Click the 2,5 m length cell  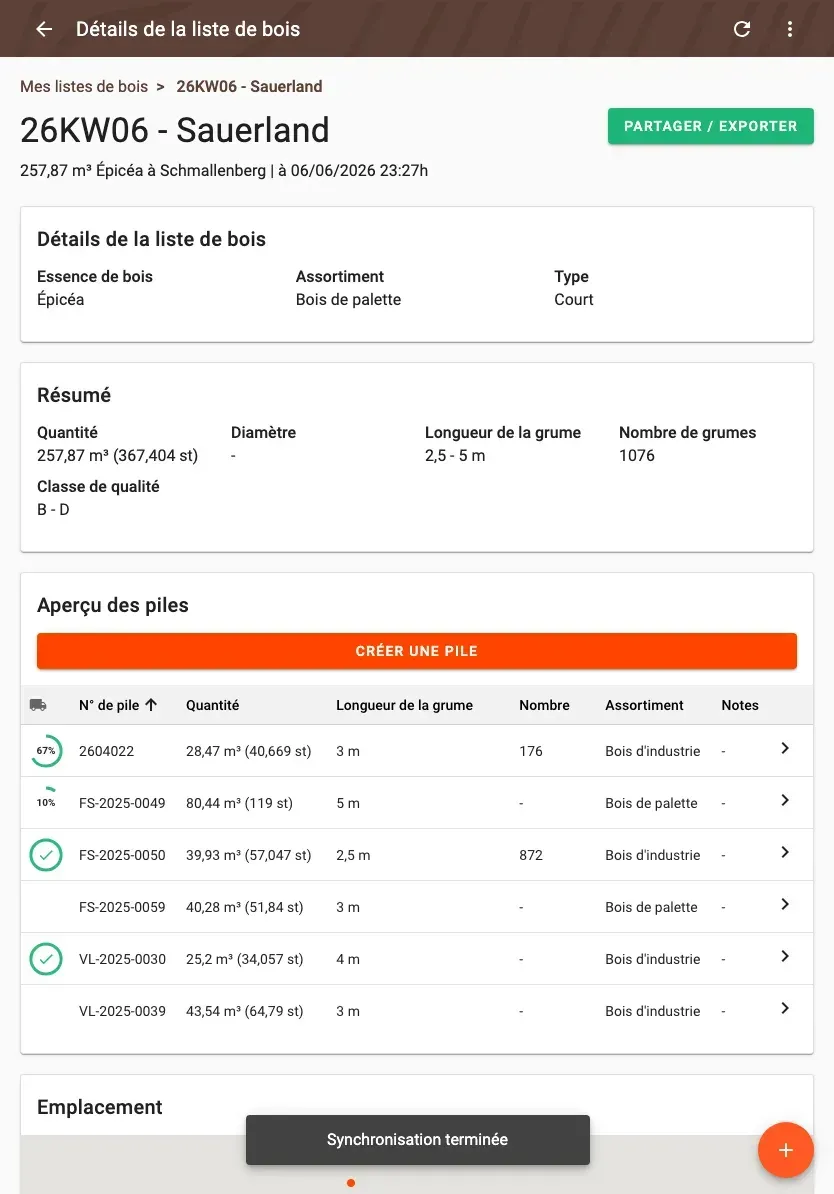(353, 855)
